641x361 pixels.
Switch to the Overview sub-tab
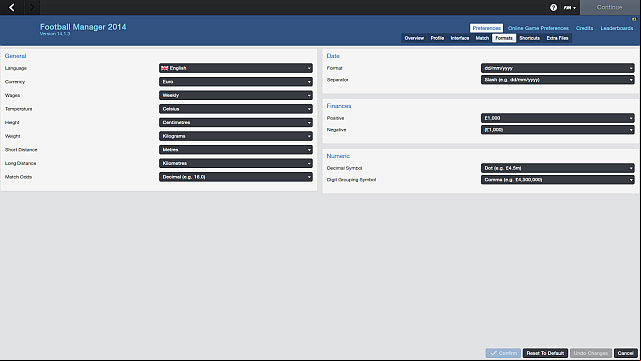pyautogui.click(x=414, y=38)
